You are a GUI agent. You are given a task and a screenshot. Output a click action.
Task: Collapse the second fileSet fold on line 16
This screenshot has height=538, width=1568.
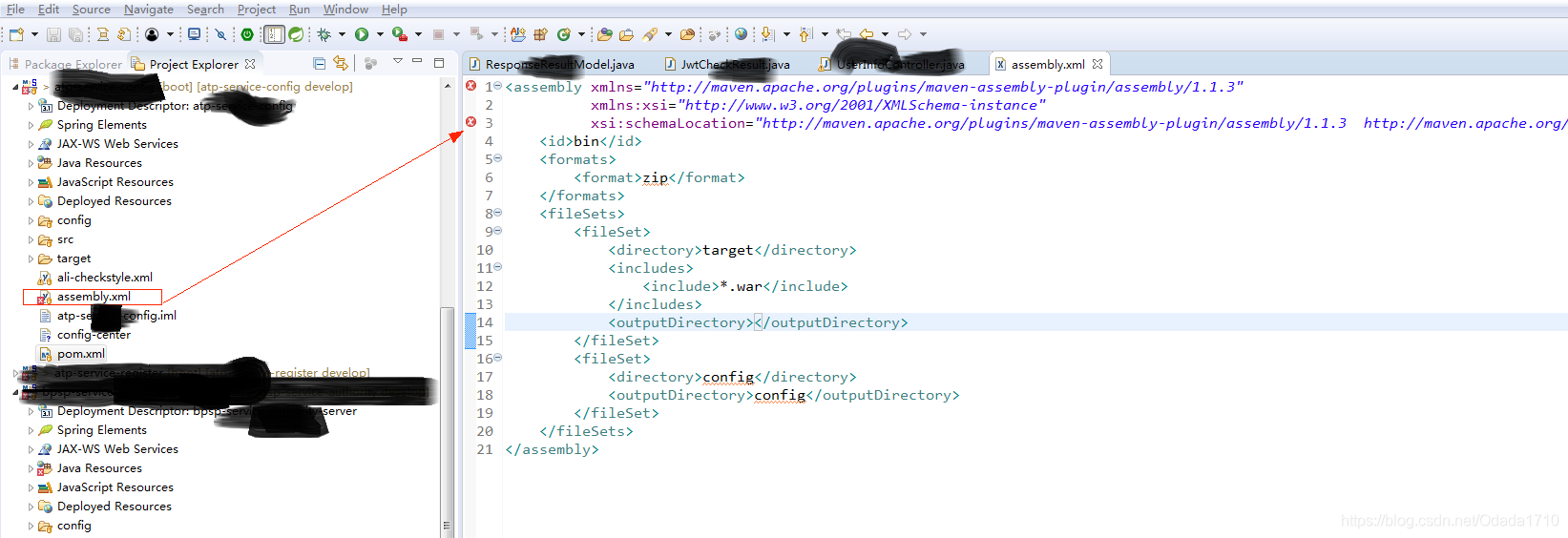(498, 358)
